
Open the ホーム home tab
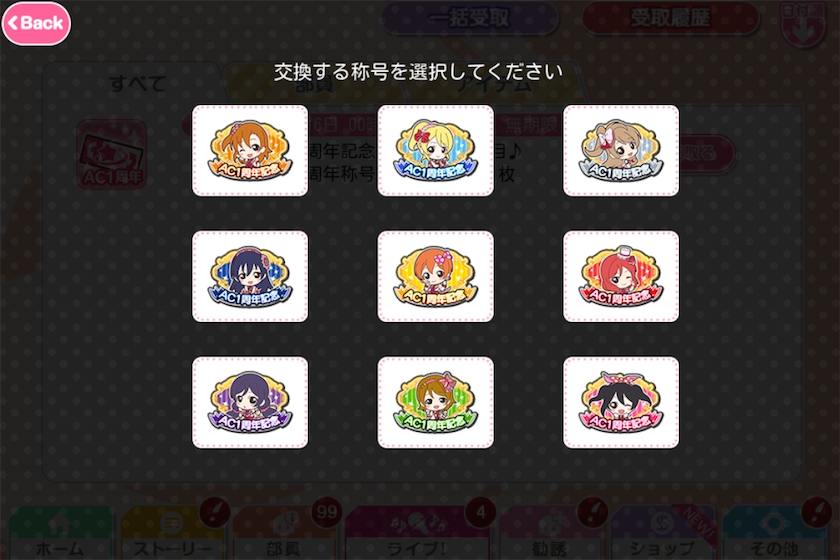click(x=60, y=534)
